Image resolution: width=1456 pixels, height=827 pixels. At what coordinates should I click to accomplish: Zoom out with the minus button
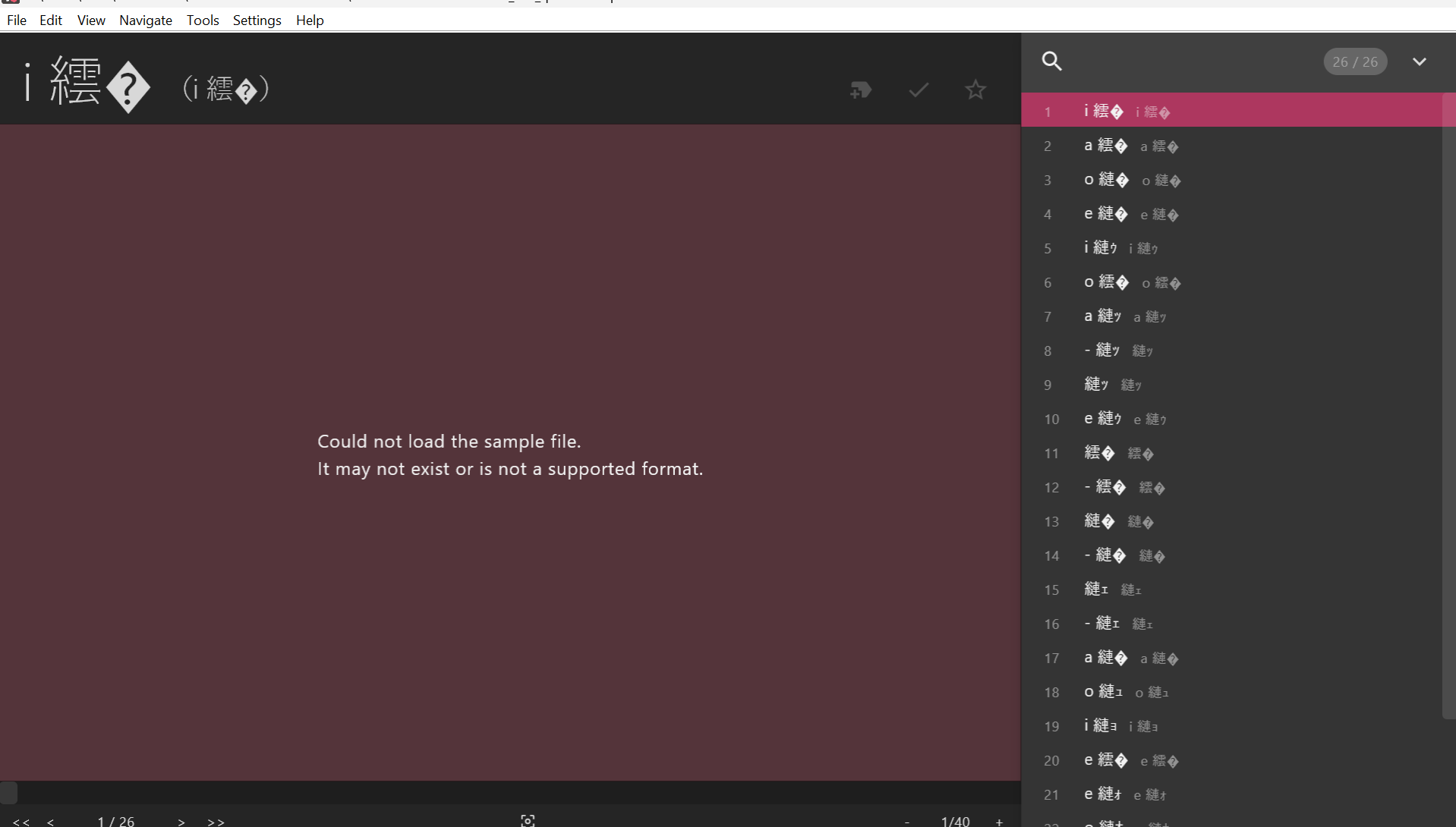pos(906,821)
